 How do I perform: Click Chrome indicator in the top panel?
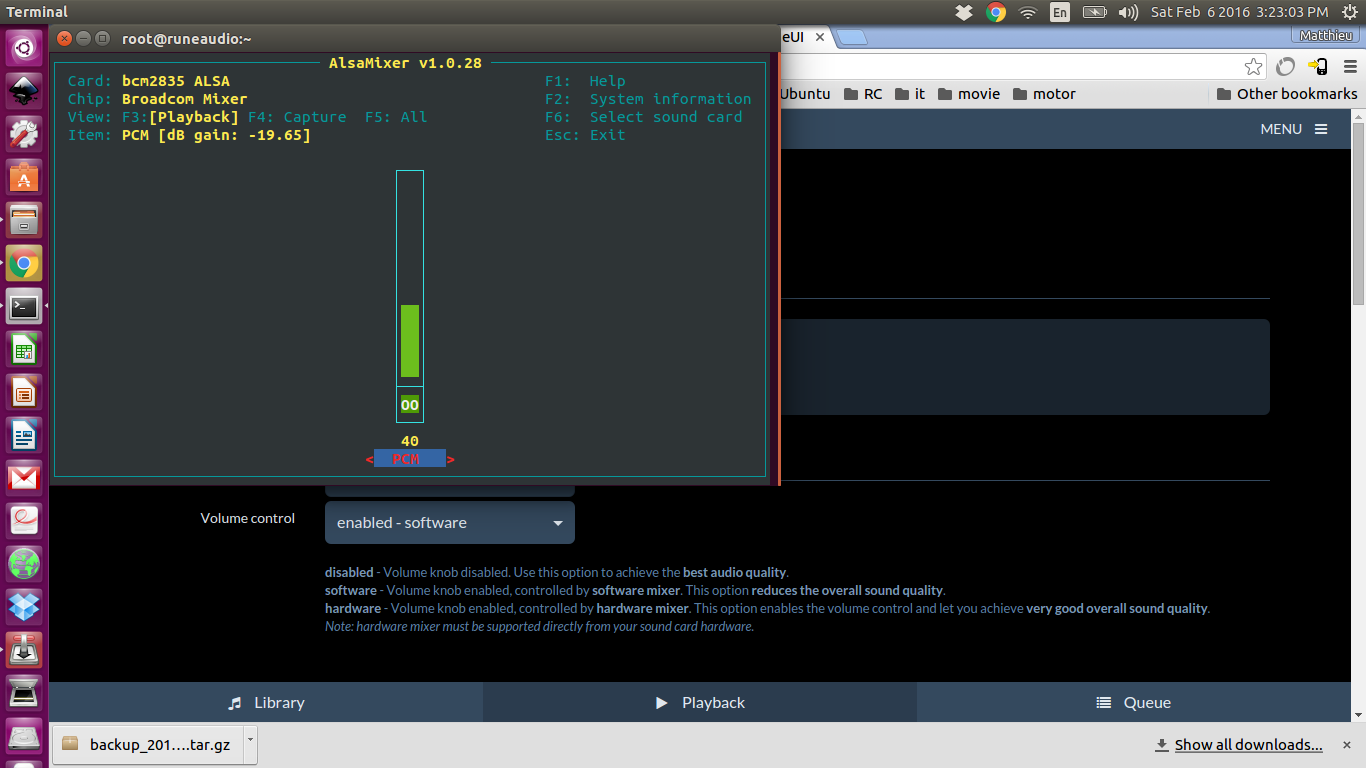[x=996, y=12]
